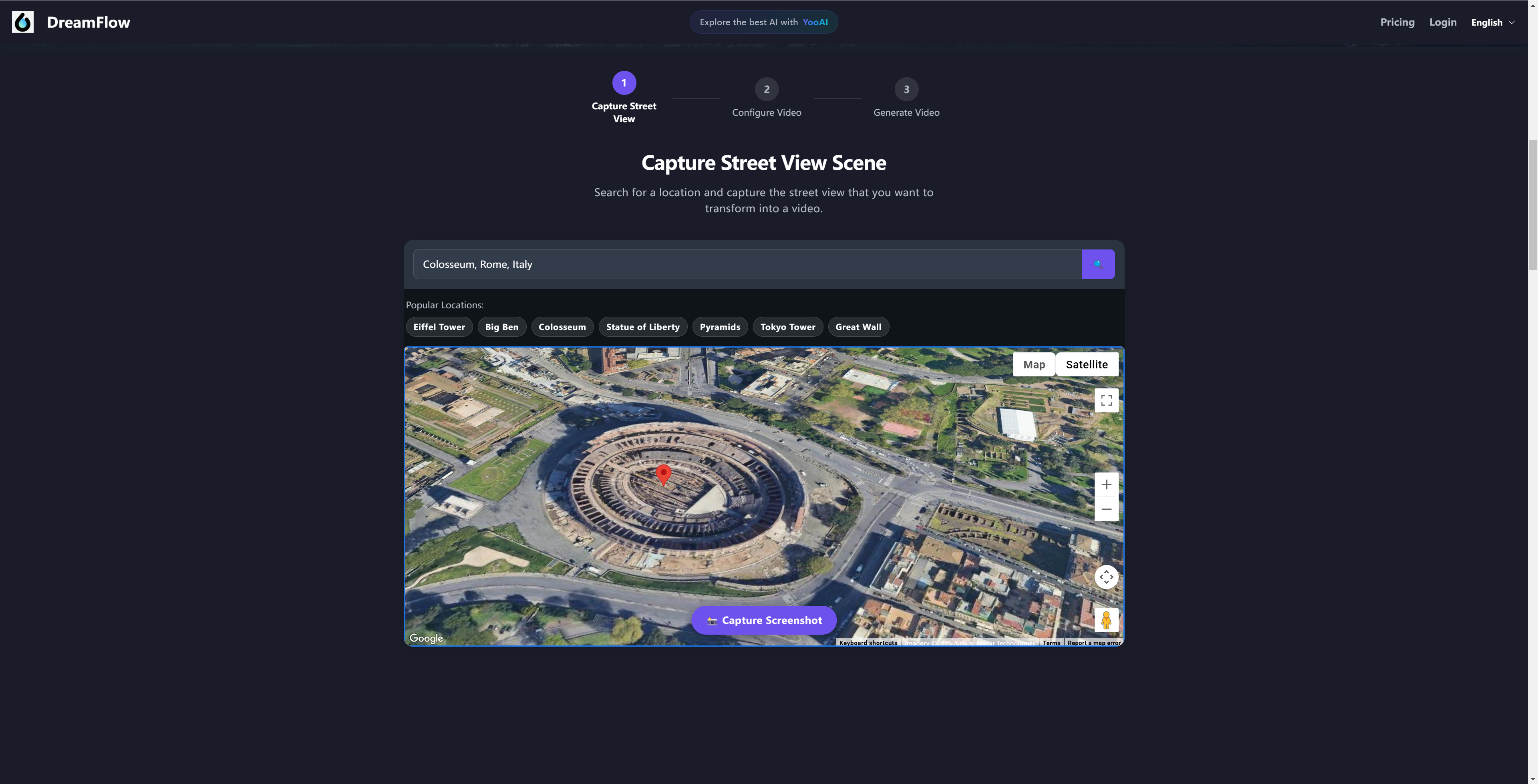Click the Login link
This screenshot has width=1538, height=784.
(1442, 22)
